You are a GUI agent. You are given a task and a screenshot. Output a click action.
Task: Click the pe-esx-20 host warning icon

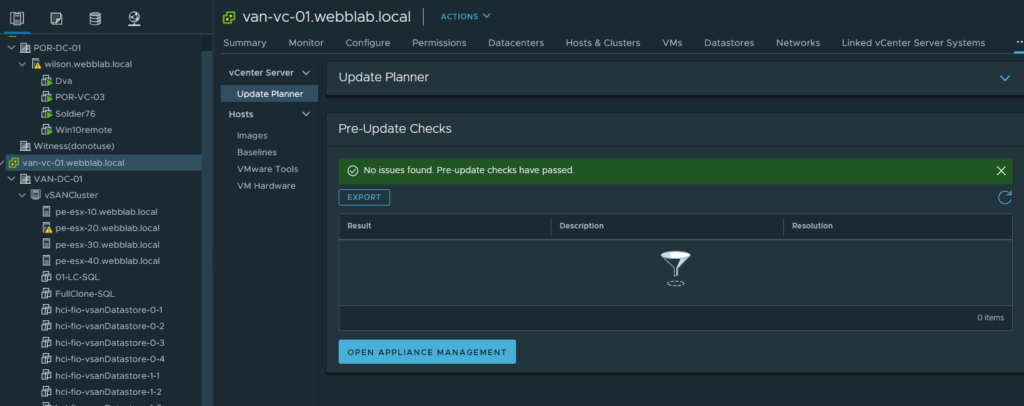[46, 228]
